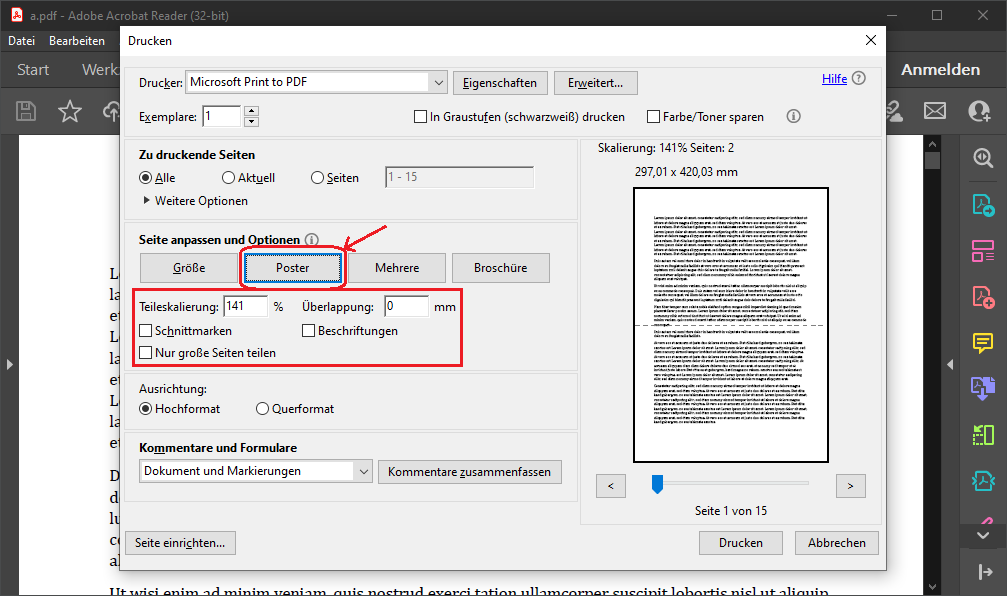Open the Dokument und Markierungen dropdown
1007x596 pixels.
(x=256, y=471)
